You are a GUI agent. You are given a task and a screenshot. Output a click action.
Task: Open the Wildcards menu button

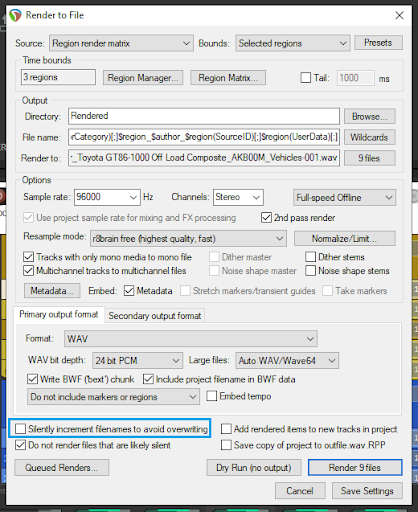[x=370, y=137]
